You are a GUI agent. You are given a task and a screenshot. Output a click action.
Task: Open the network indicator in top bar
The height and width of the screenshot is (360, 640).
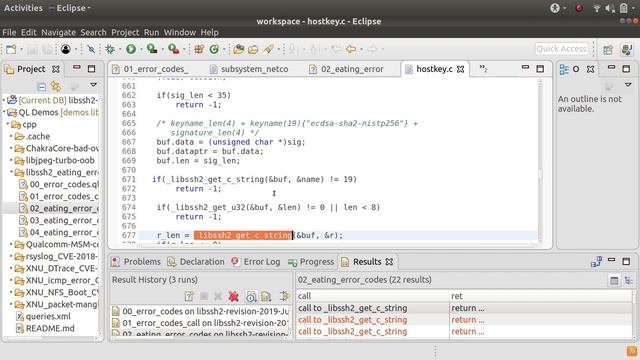pos(597,8)
